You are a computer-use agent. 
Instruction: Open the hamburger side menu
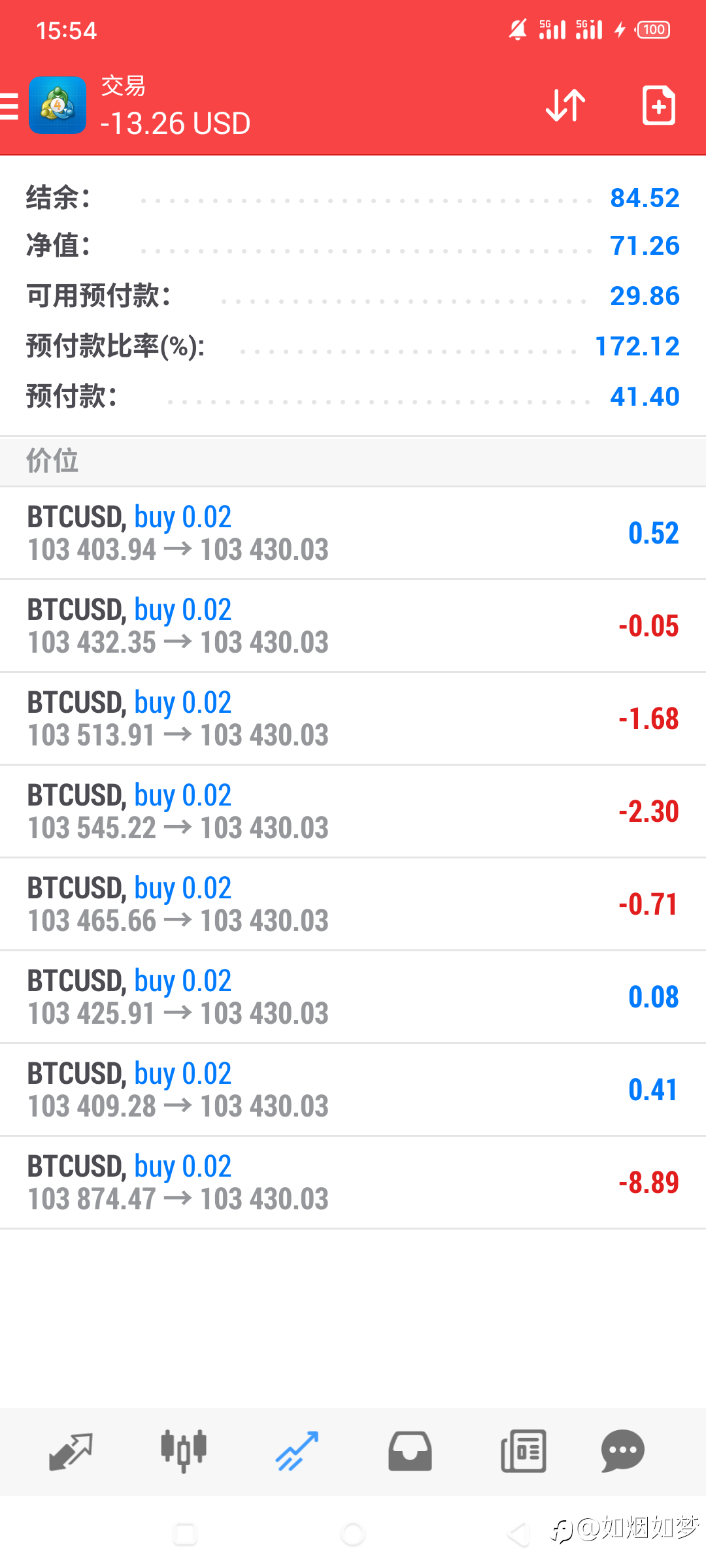point(9,106)
